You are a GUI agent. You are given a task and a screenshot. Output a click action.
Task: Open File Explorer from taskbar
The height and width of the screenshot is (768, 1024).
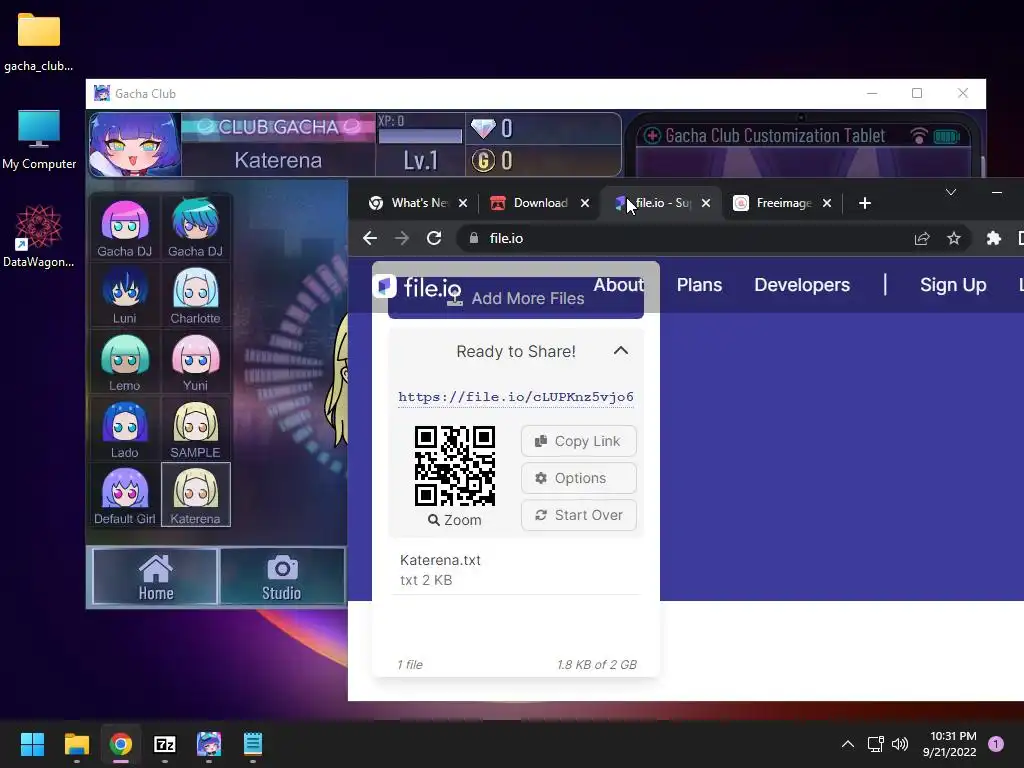click(76, 744)
